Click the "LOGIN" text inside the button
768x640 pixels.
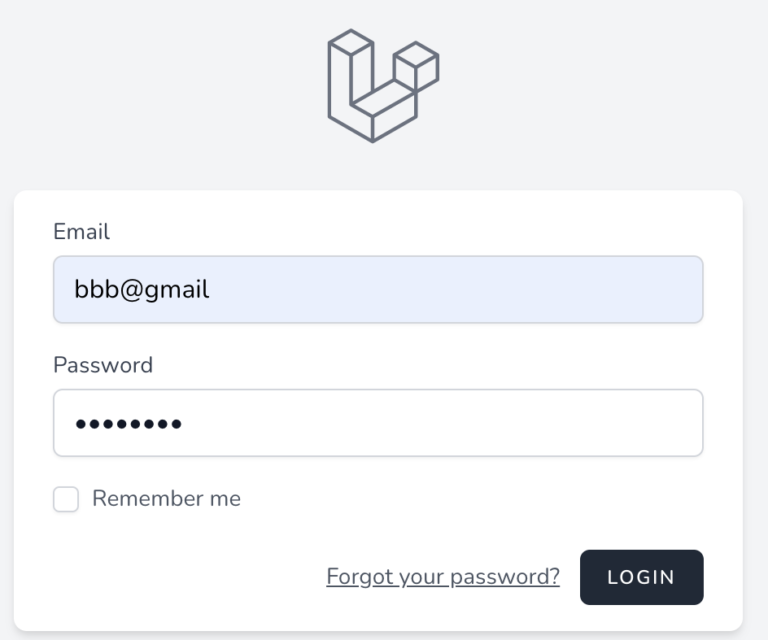click(x=641, y=577)
